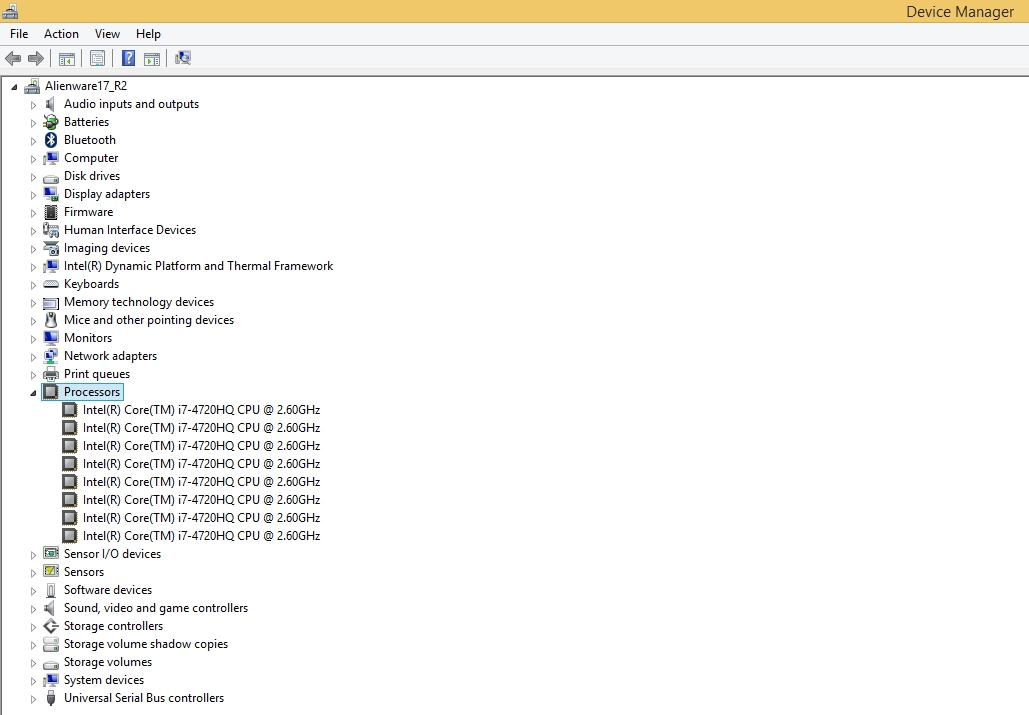Expand the Disk drives category
Screen dimensions: 1029x715
click(33, 177)
